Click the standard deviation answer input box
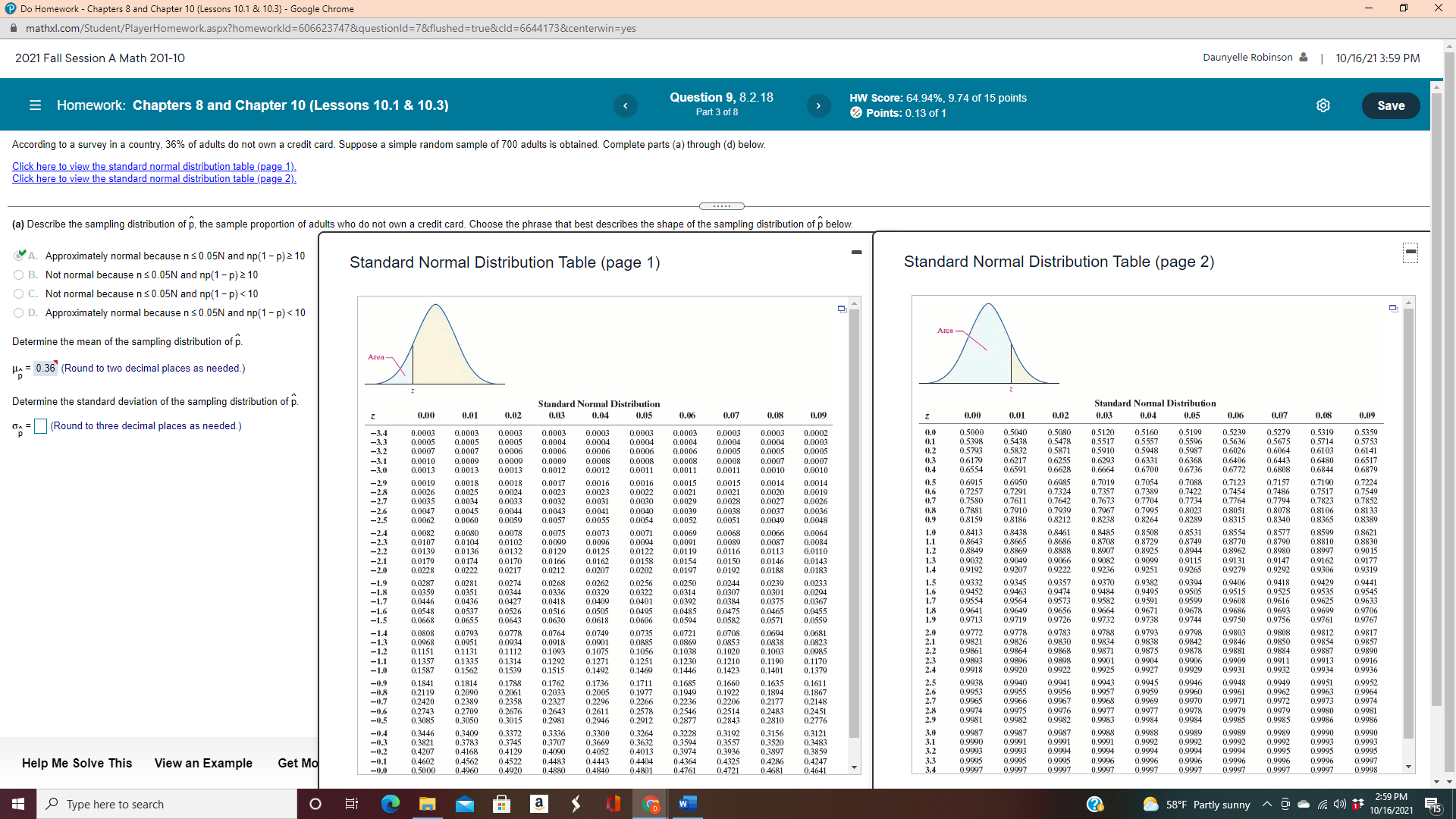Image resolution: width=1456 pixels, height=819 pixels. click(41, 426)
